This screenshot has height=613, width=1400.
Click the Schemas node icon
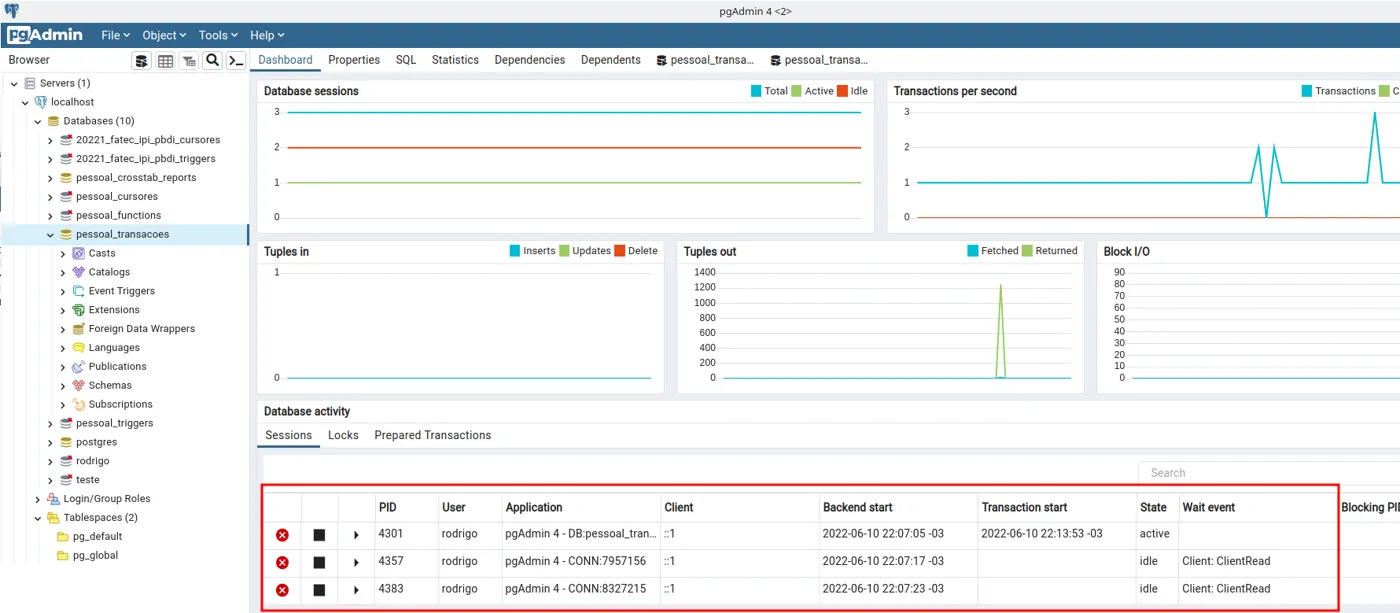coord(78,385)
